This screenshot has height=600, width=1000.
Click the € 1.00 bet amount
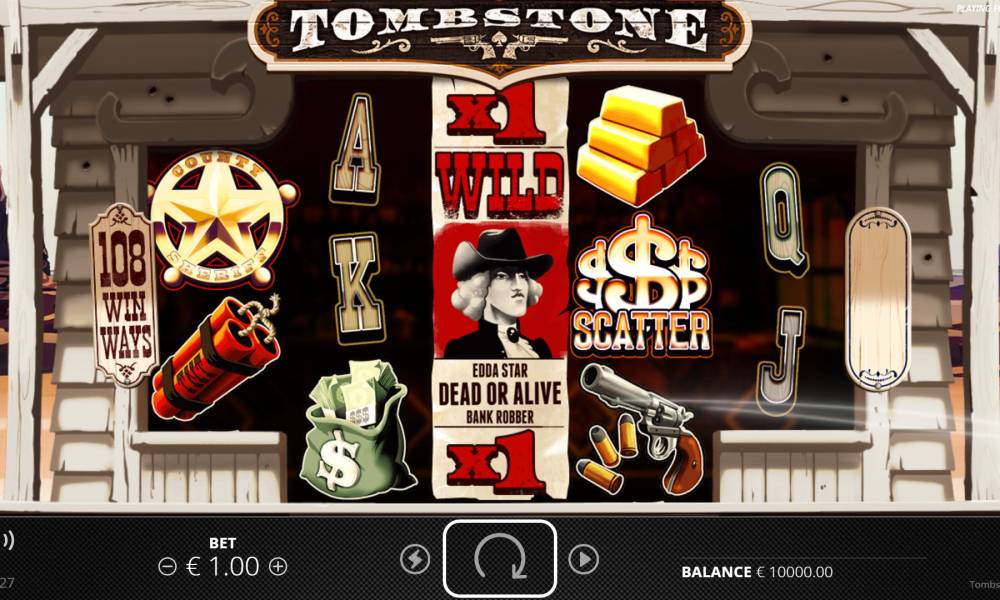coord(222,566)
